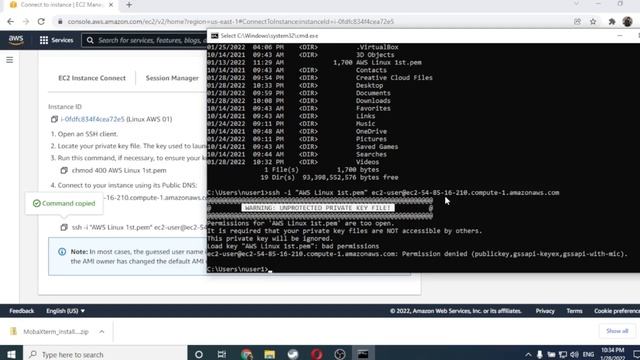
Task: Show hidden system tray icons
Action: tap(528, 354)
